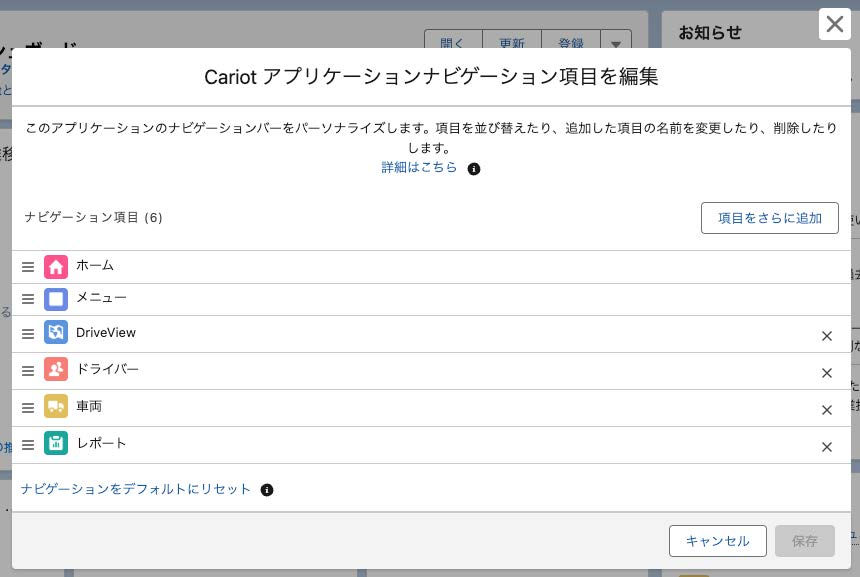Open dropdown arrow next to 登録 in background
This screenshot has width=860, height=577.
616,44
